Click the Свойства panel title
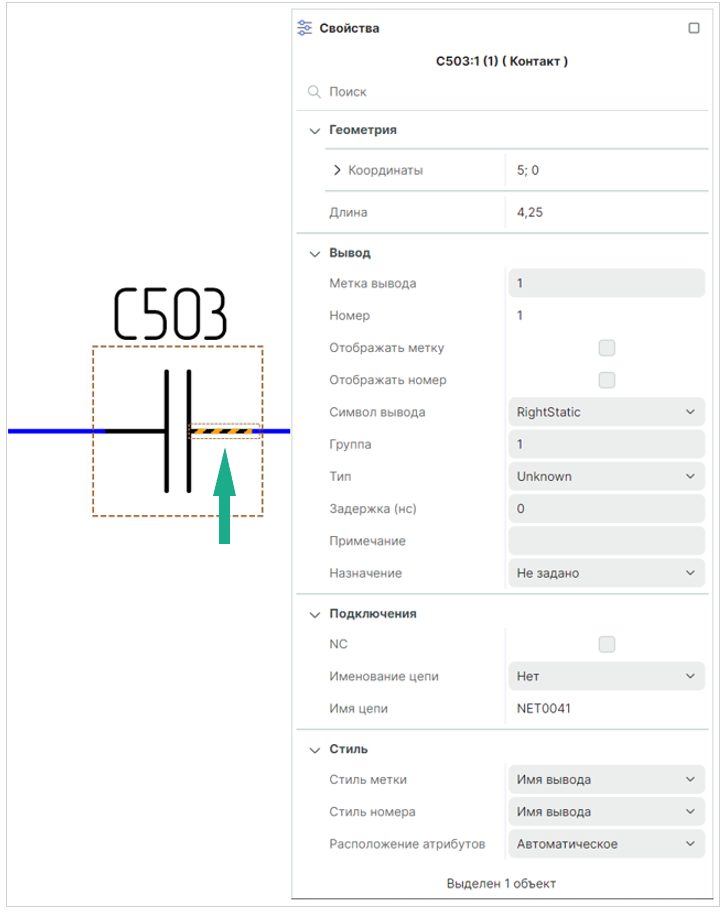725x914 pixels. pyautogui.click(x=349, y=28)
